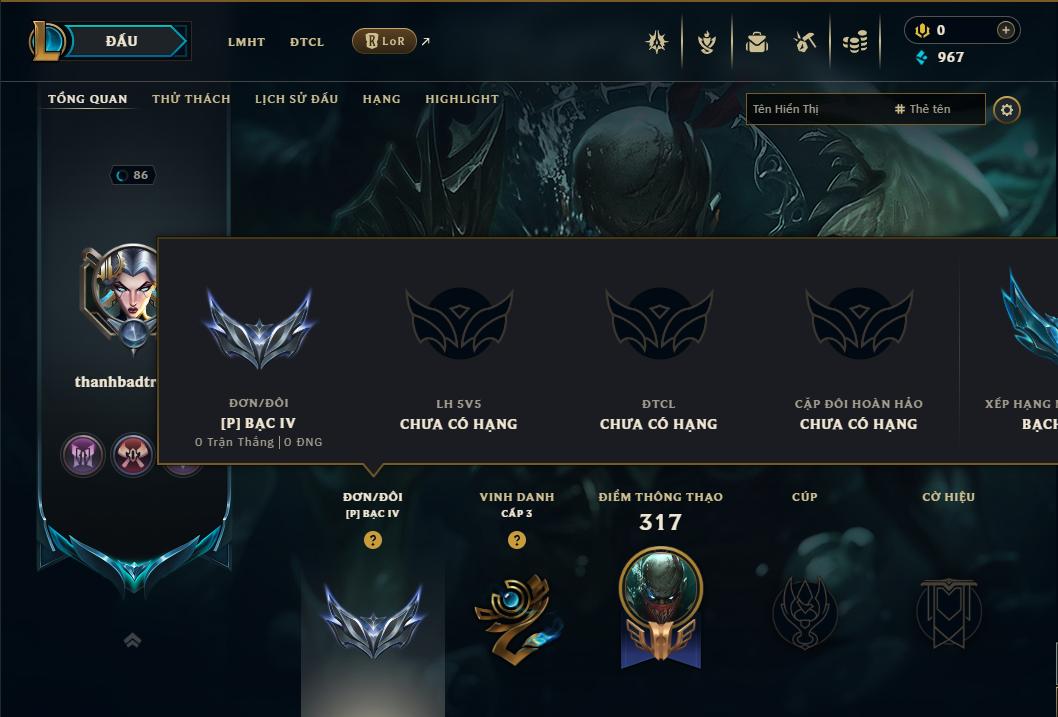Open the Collection crest icon in top bar

[657, 42]
